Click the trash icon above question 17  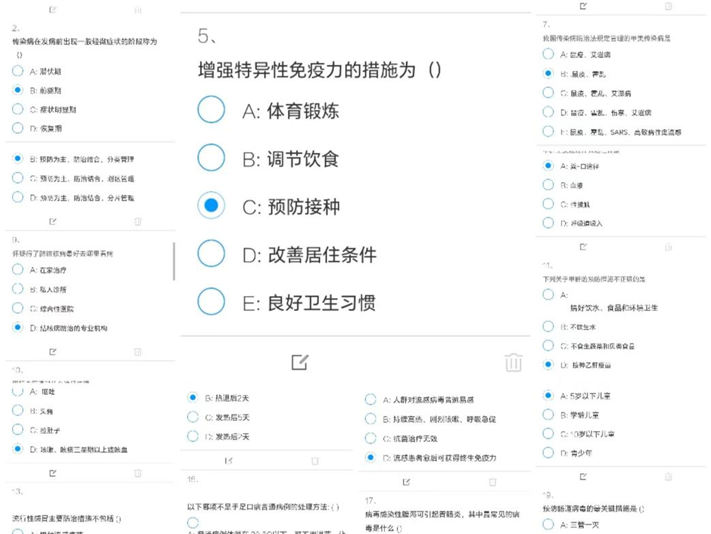point(490,478)
